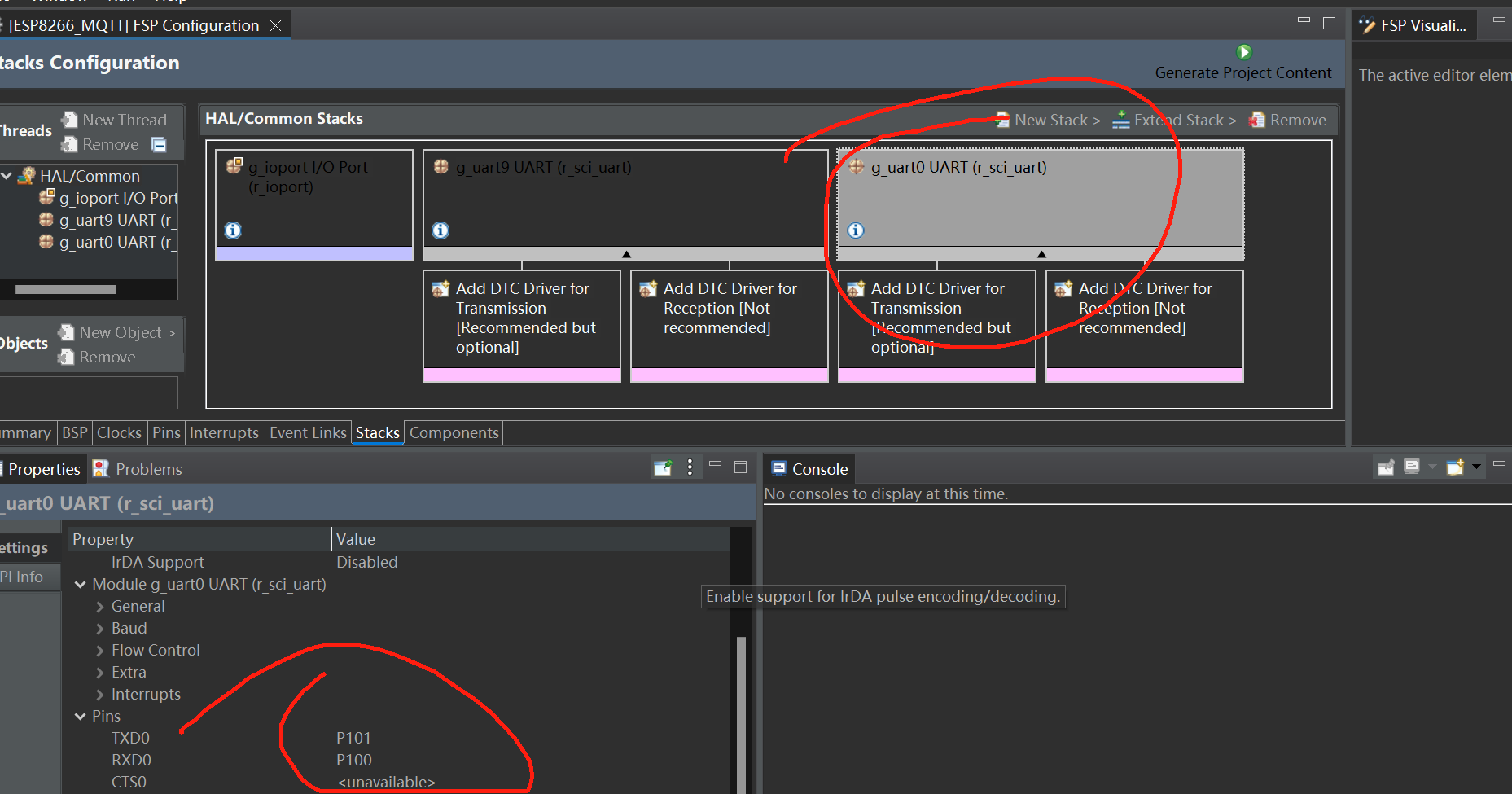
Task: Click the New Stack icon
Action: coord(1002,120)
